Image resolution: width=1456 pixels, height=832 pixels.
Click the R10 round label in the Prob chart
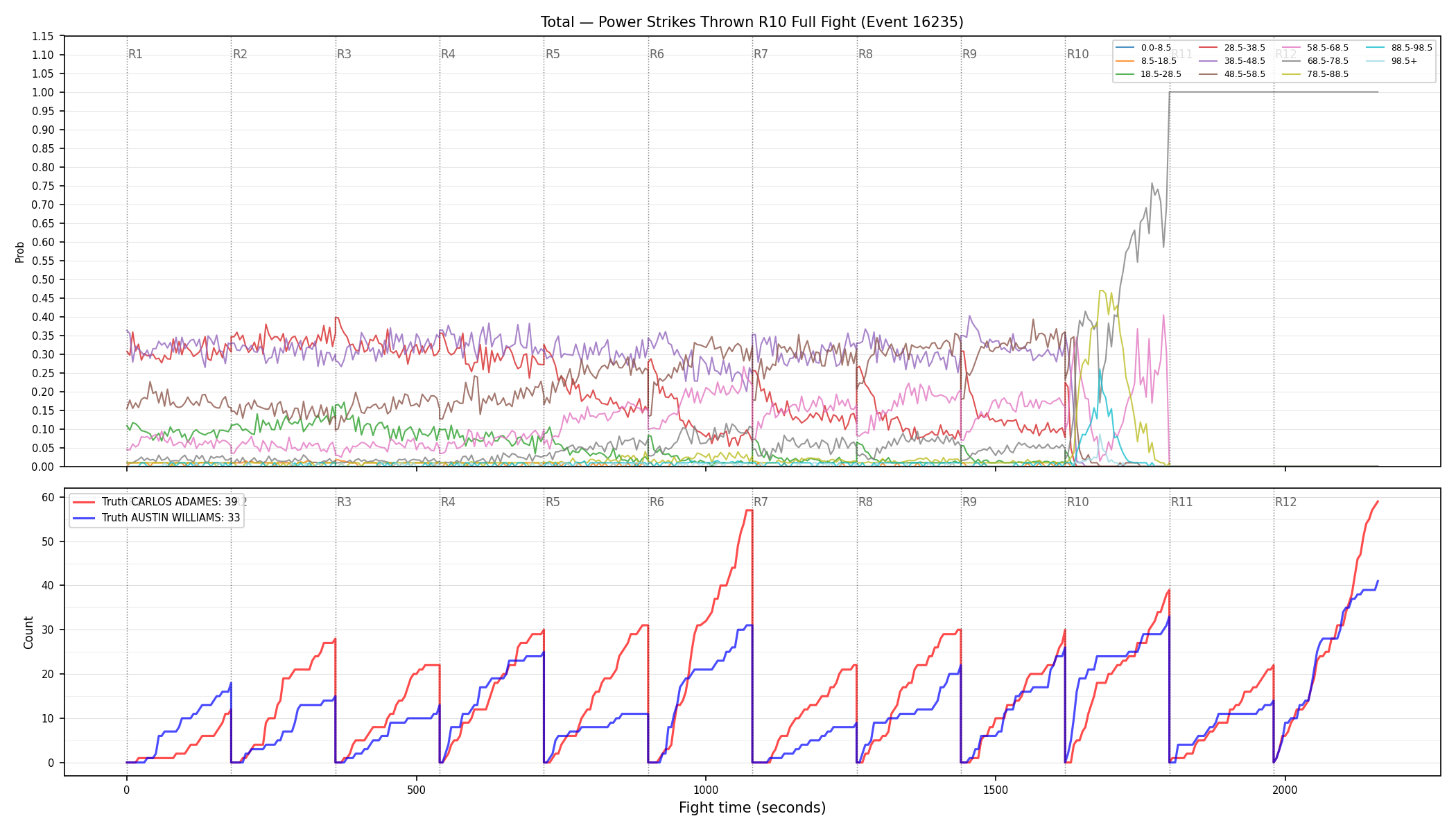pyautogui.click(x=1078, y=54)
